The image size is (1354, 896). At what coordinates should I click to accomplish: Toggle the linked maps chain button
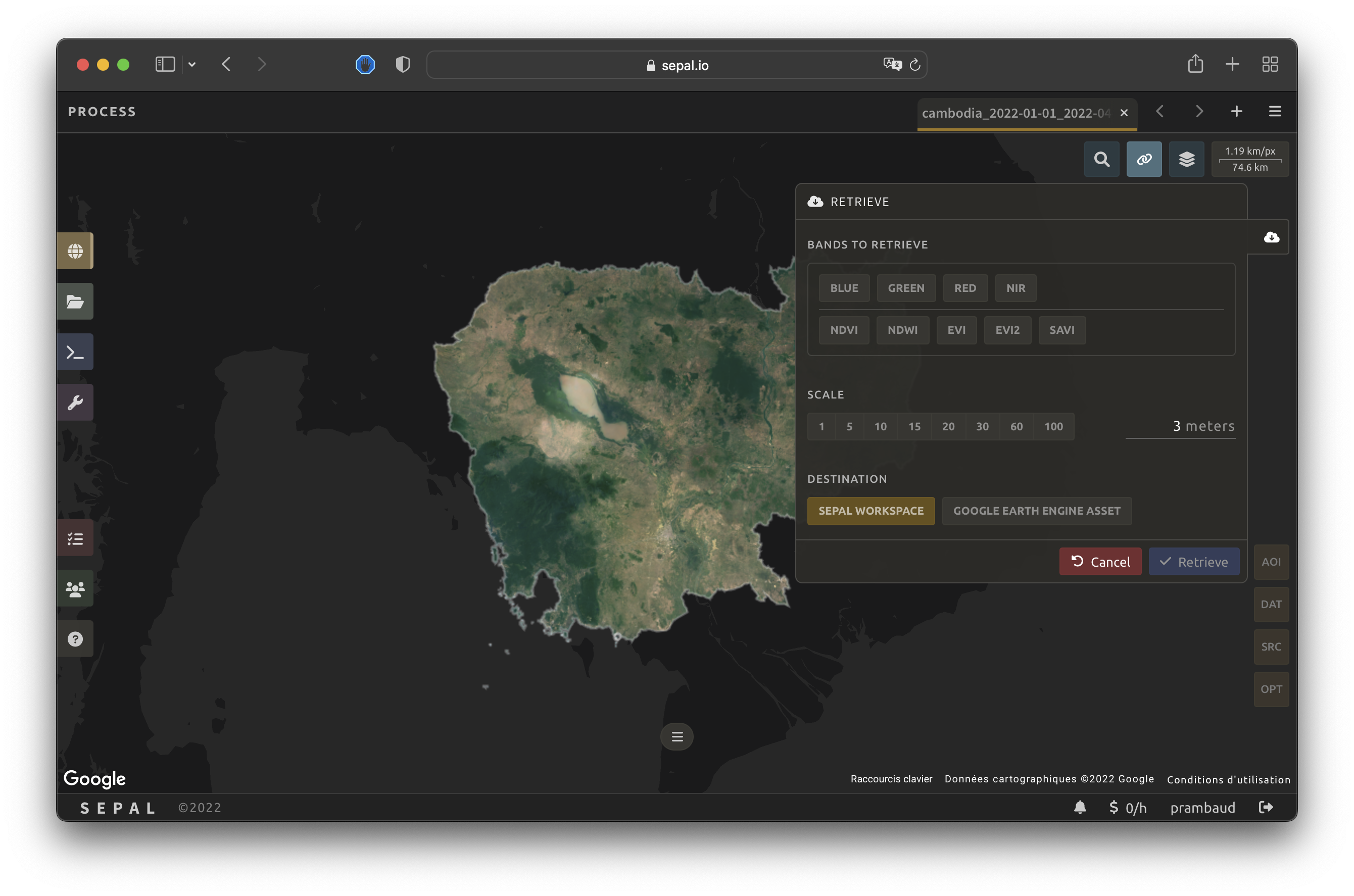[x=1144, y=159]
